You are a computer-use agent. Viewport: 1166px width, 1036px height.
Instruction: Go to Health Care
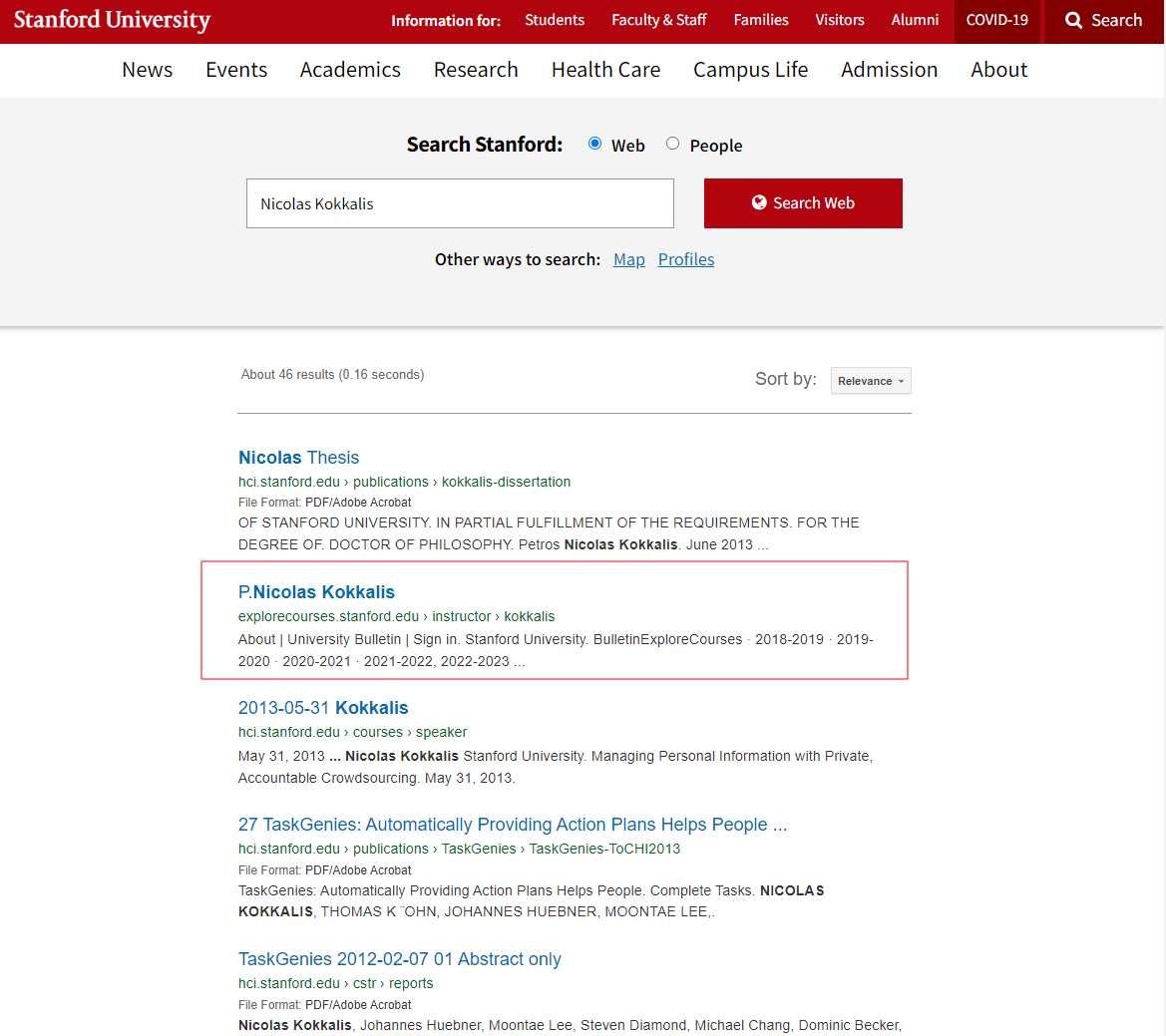[606, 70]
